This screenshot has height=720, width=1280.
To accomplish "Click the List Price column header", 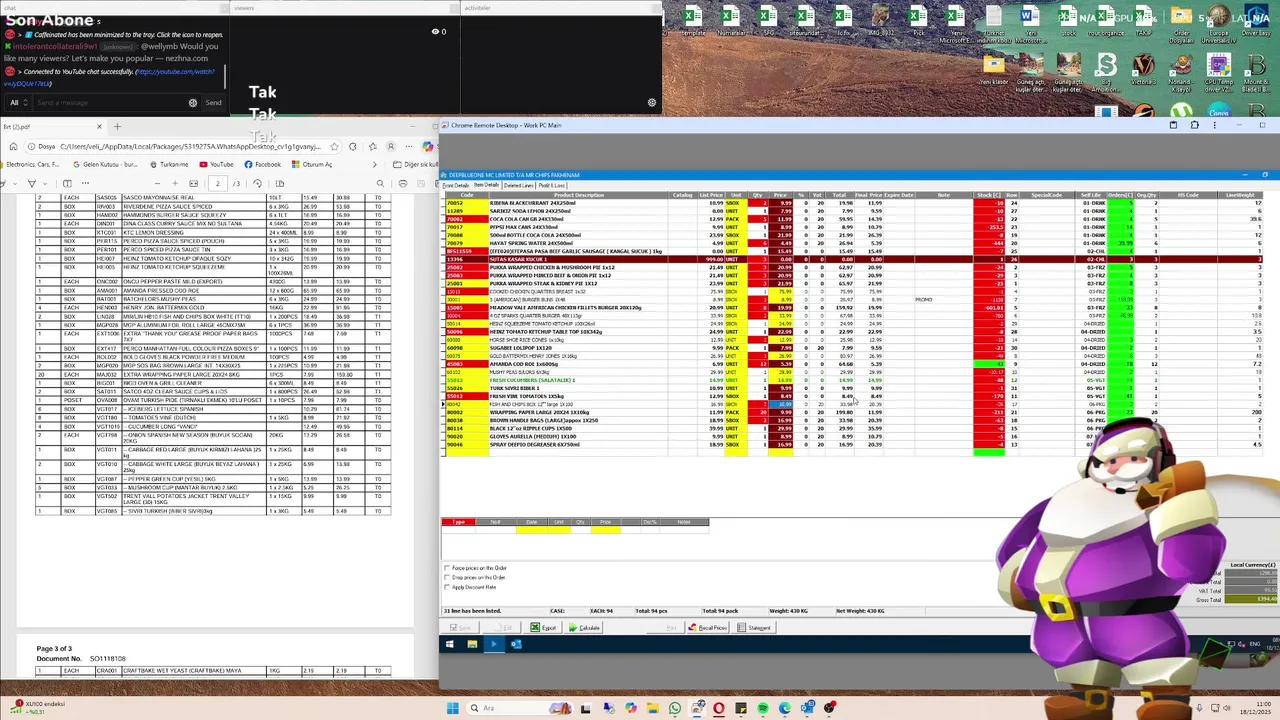I will pyautogui.click(x=711, y=195).
